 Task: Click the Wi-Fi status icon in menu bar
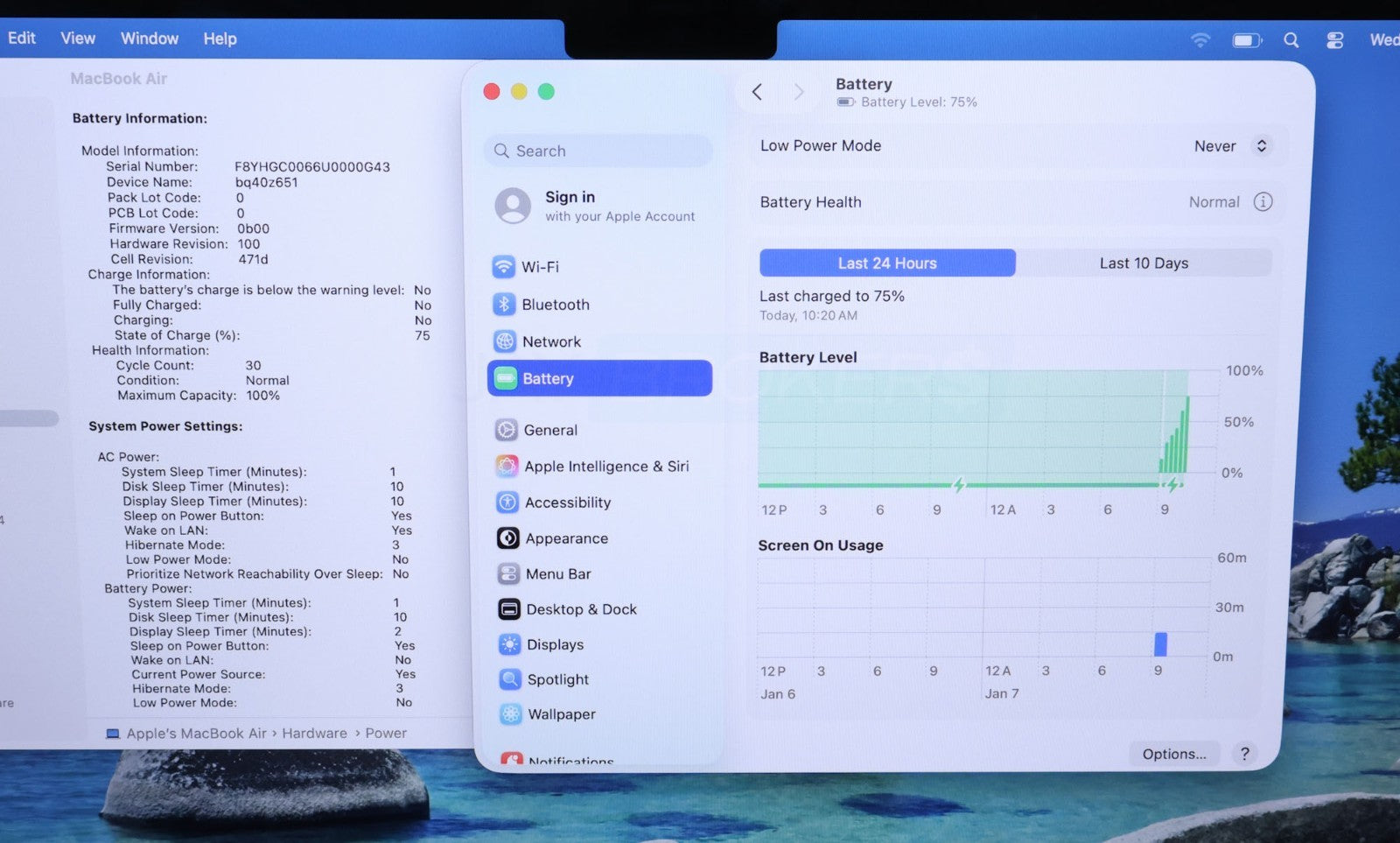pyautogui.click(x=1200, y=40)
